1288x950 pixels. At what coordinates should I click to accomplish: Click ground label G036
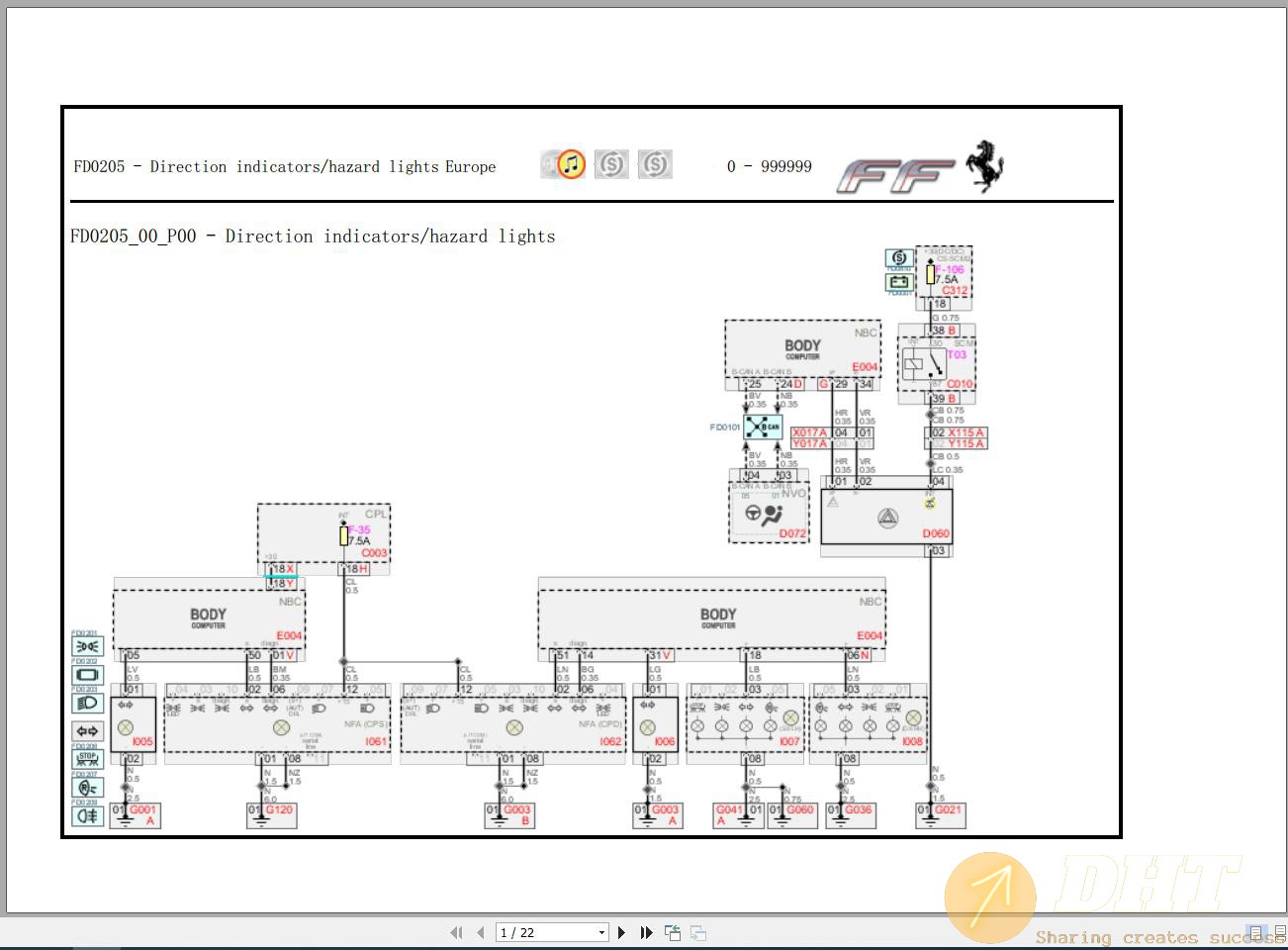click(858, 809)
